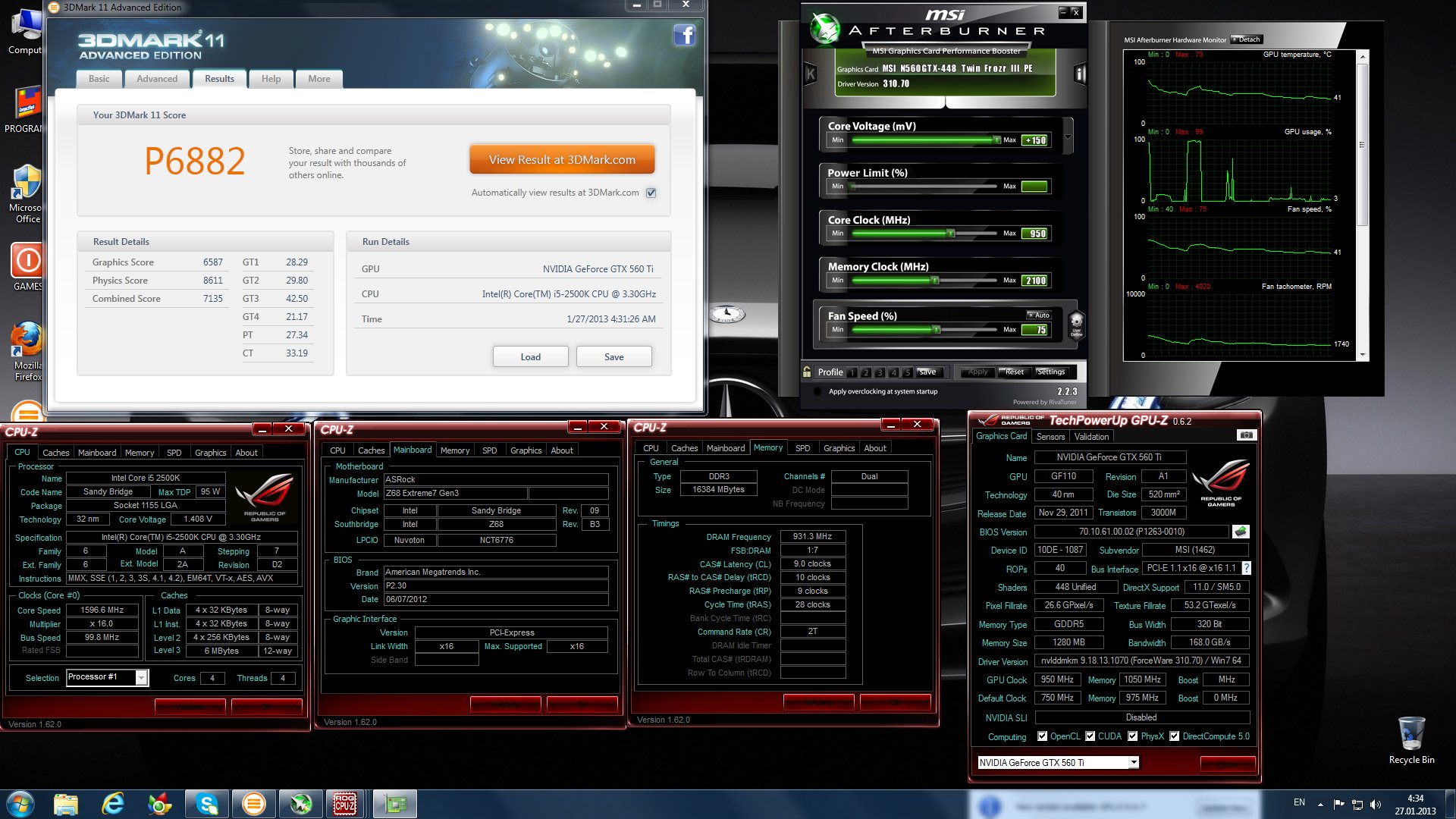Click the Afterburner Settings button
This screenshot has height=819, width=1456.
[1051, 372]
